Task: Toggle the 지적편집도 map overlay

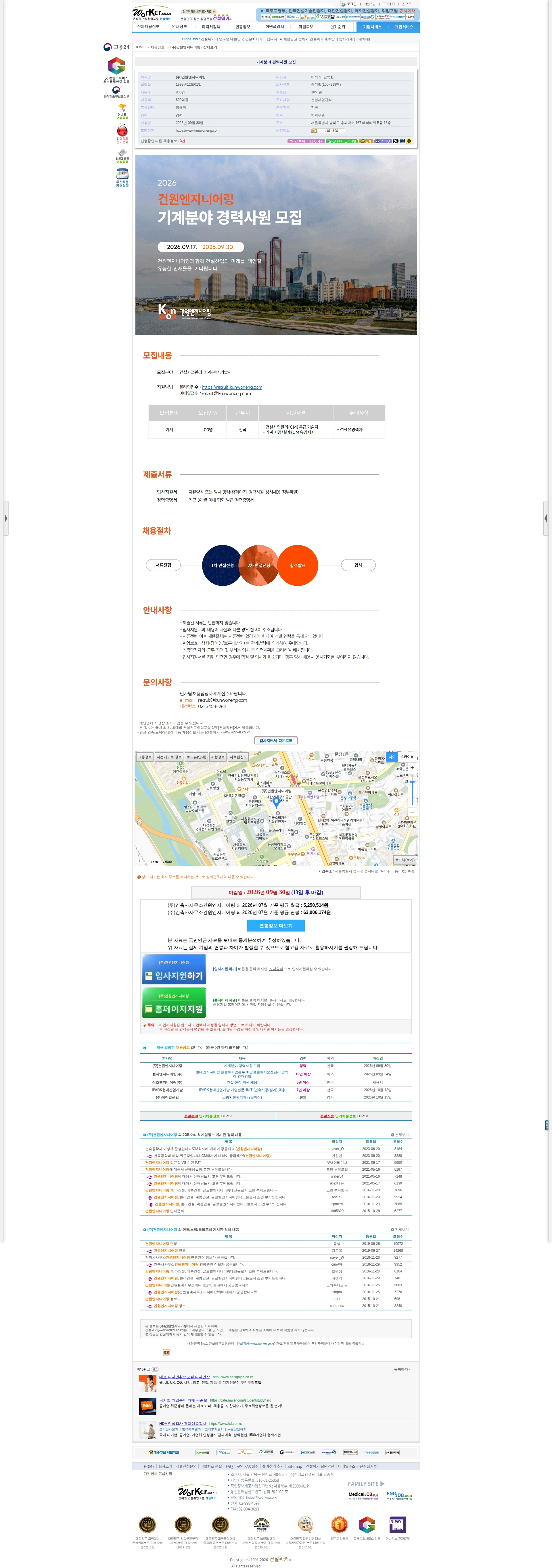Action: coord(238,757)
